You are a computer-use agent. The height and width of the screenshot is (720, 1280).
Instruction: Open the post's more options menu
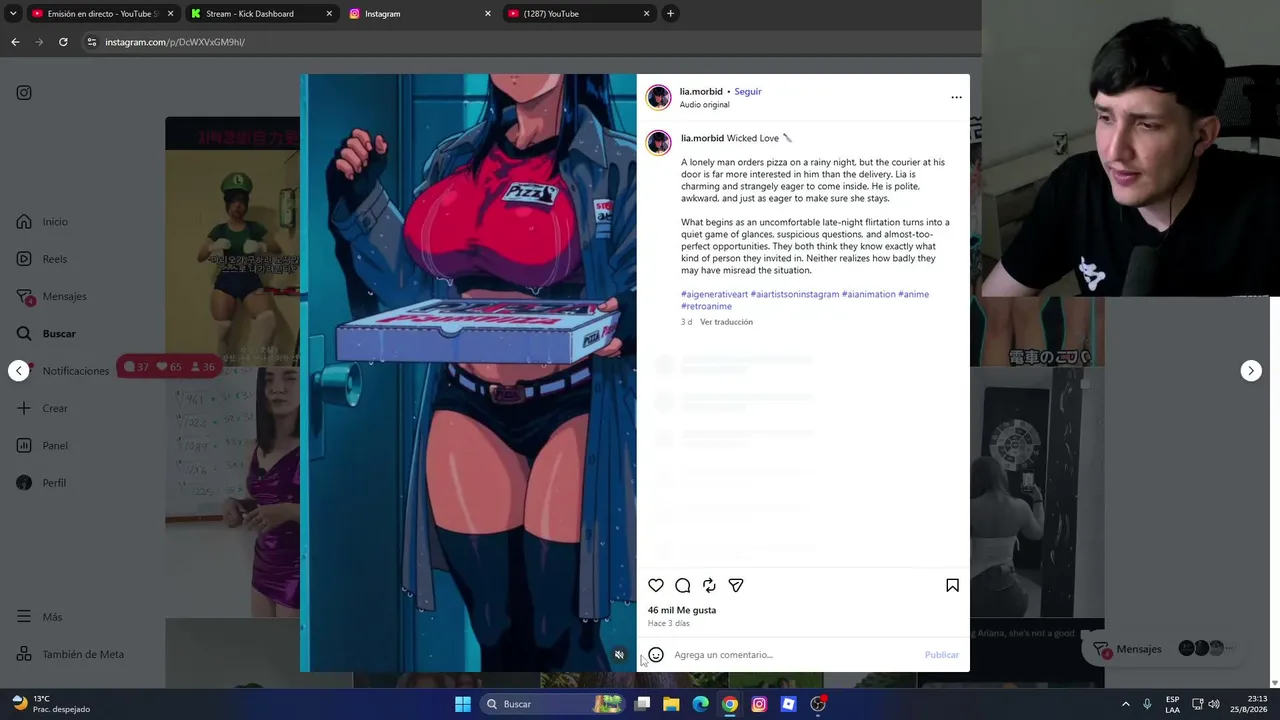[956, 97]
